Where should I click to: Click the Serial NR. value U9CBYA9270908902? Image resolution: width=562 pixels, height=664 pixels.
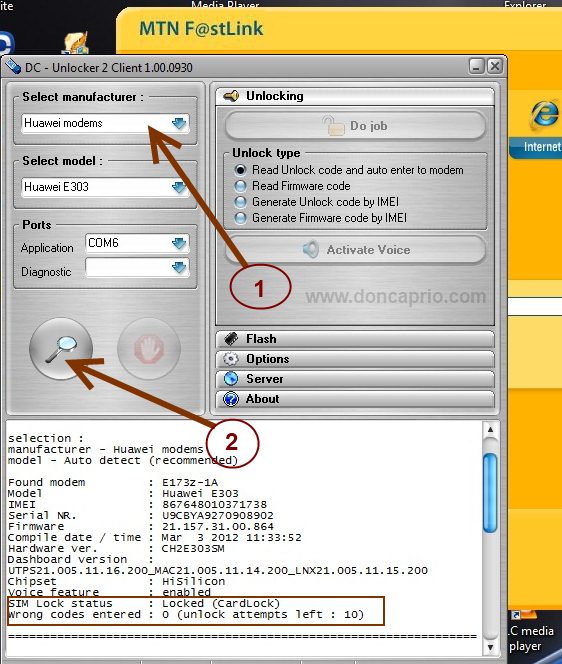218,515
